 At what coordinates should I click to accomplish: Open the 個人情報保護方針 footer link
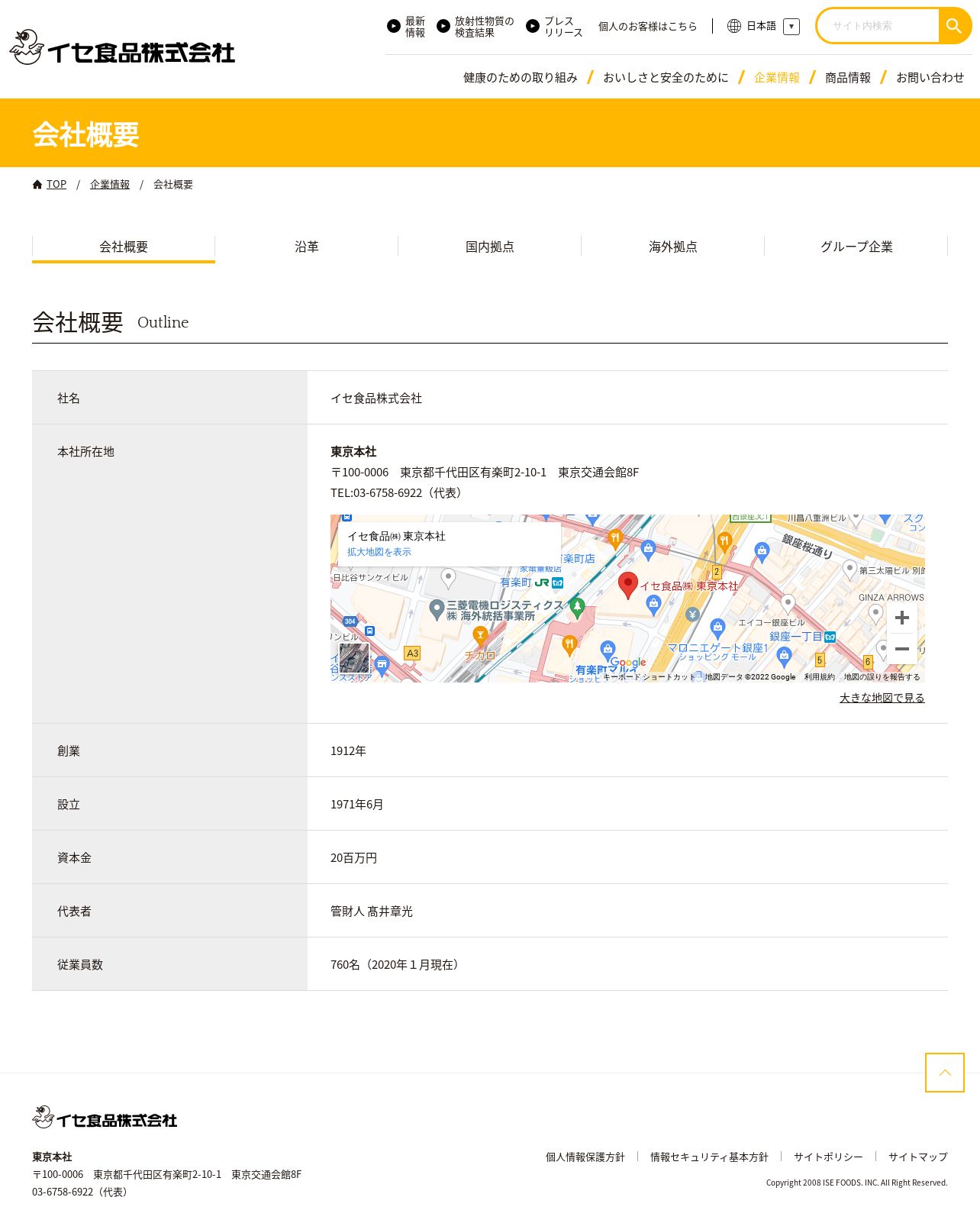pos(585,1157)
